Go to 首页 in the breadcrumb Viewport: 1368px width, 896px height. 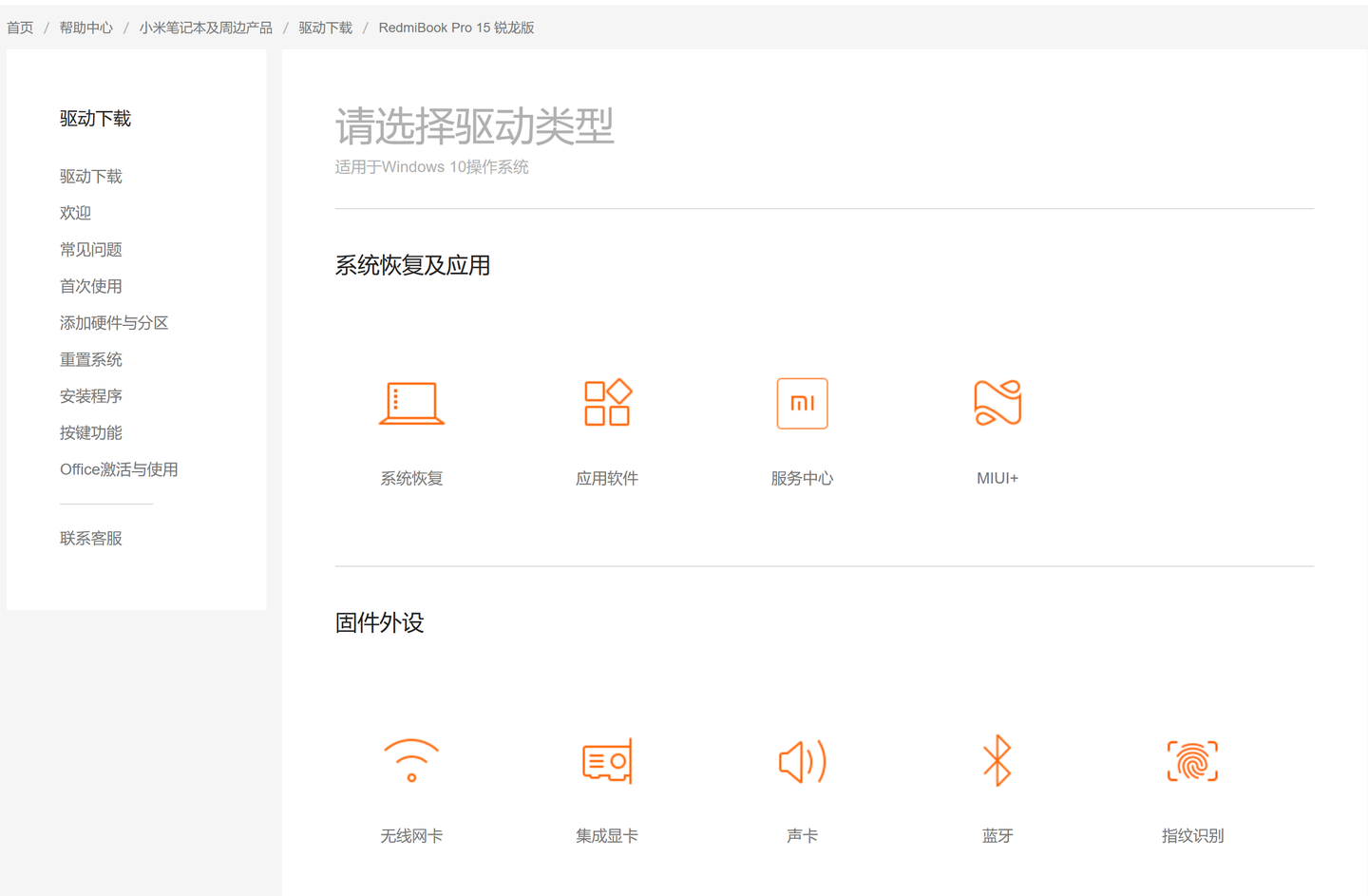coord(20,28)
